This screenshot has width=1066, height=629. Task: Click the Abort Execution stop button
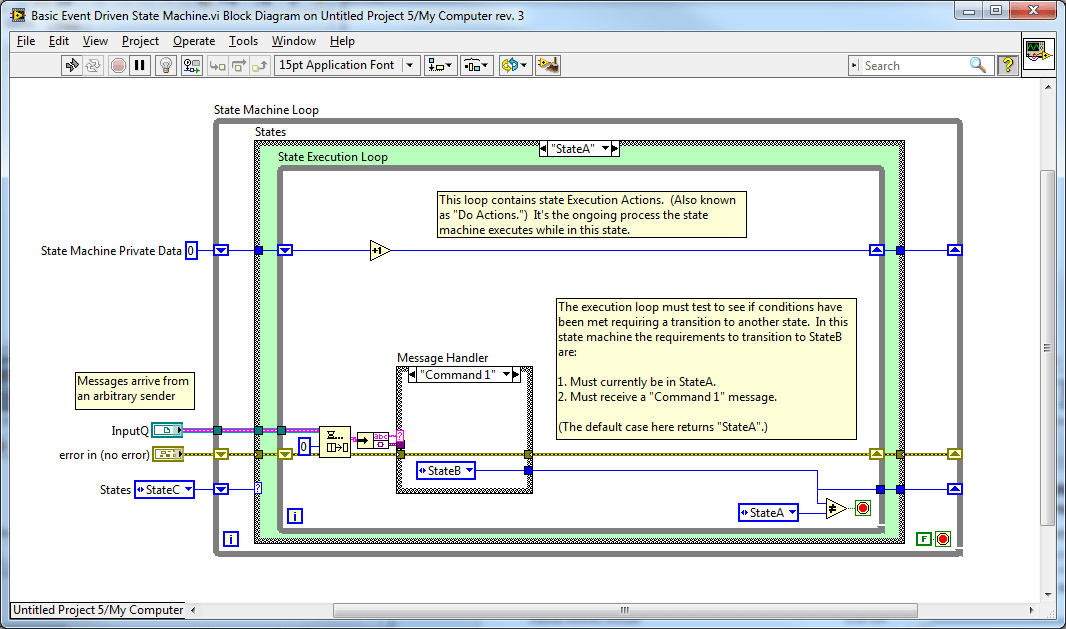(x=118, y=65)
